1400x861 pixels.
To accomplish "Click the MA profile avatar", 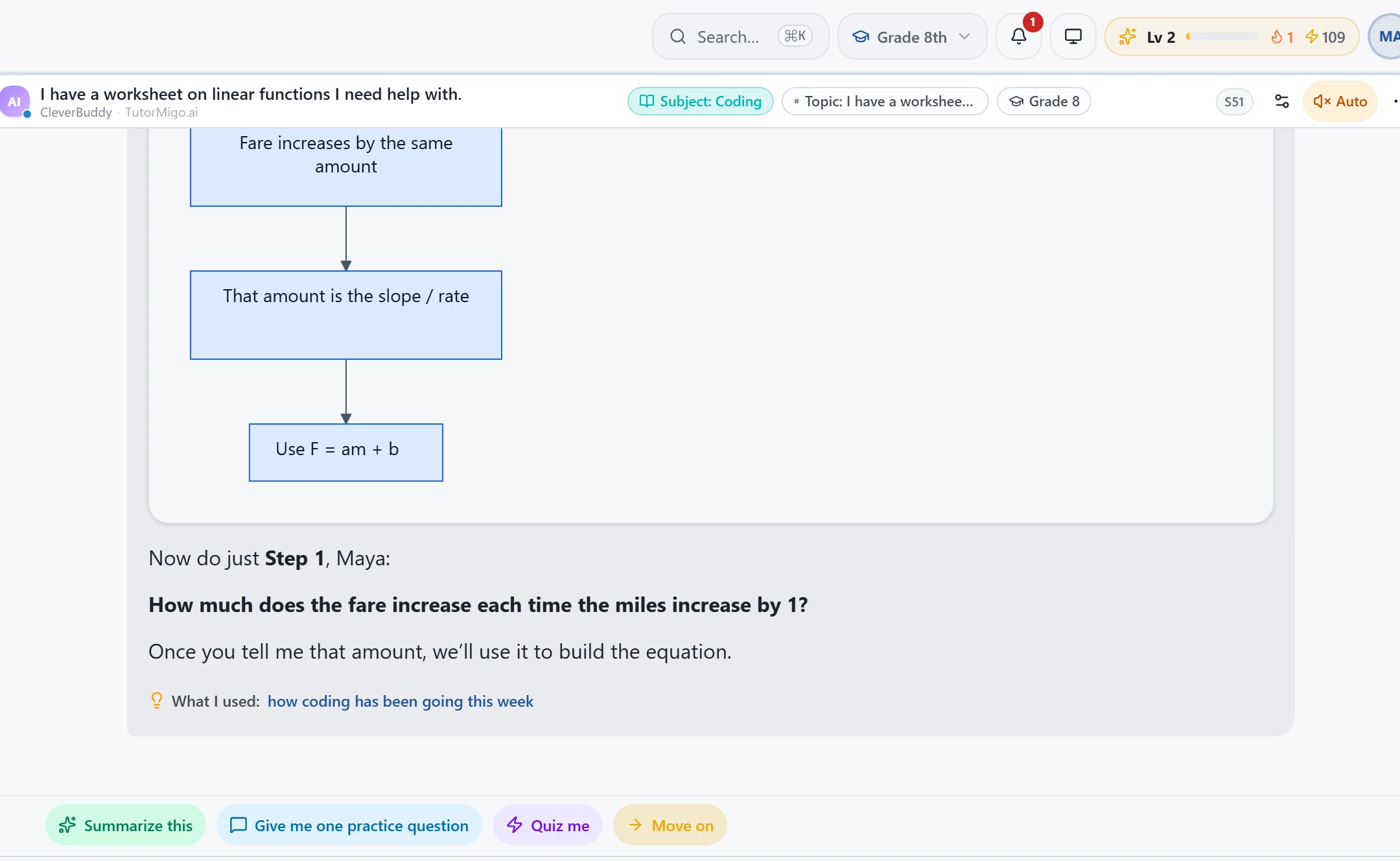I will [x=1386, y=37].
